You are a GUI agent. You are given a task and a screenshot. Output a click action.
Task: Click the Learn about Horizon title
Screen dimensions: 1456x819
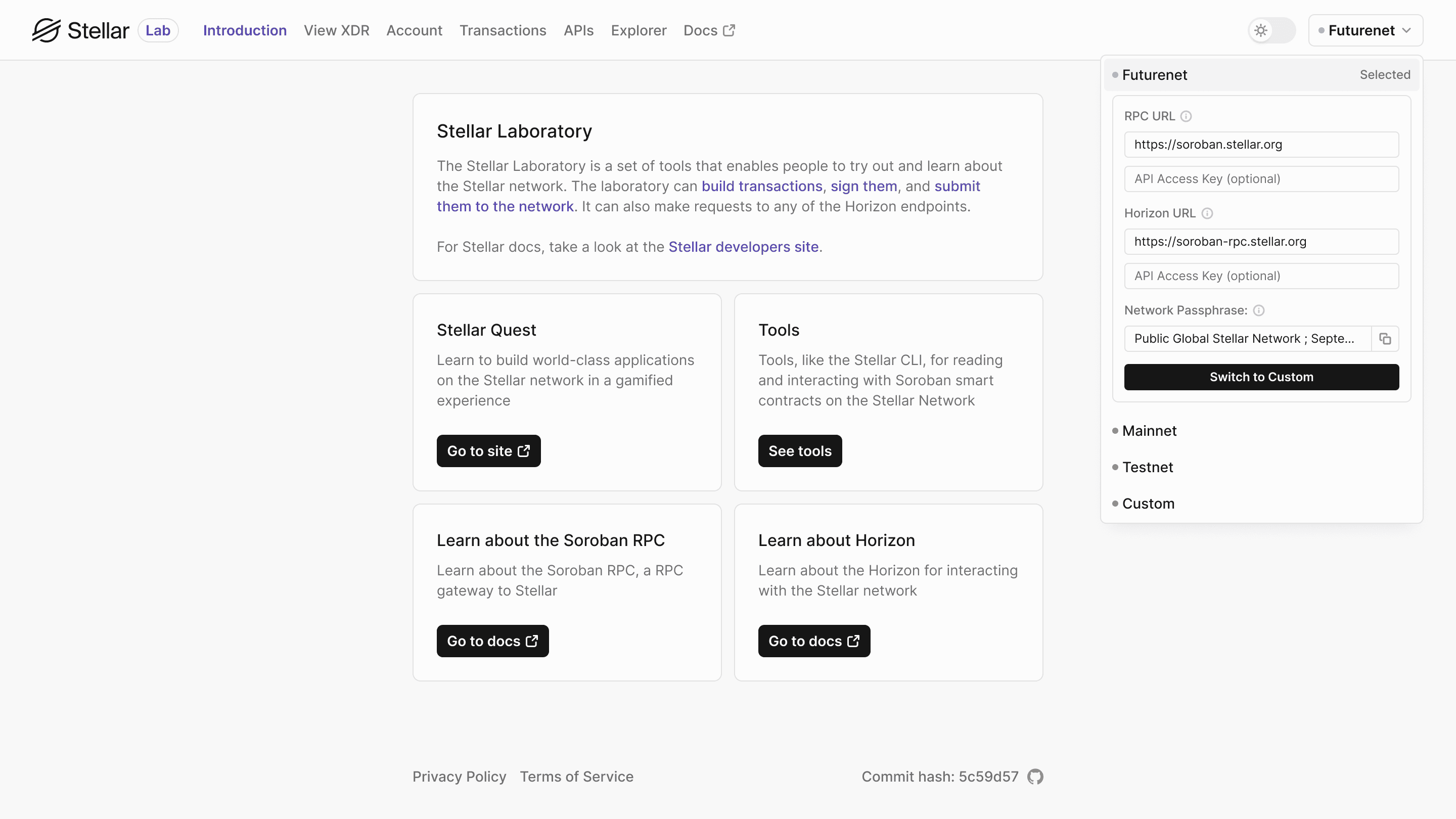coord(837,540)
